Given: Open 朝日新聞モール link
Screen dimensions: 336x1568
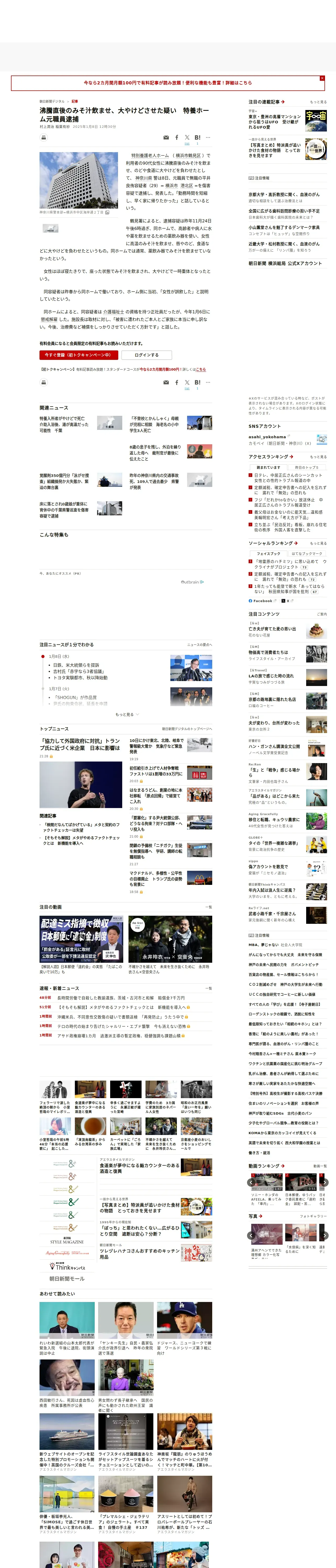Looking at the screenshot, I should point(67,1279).
